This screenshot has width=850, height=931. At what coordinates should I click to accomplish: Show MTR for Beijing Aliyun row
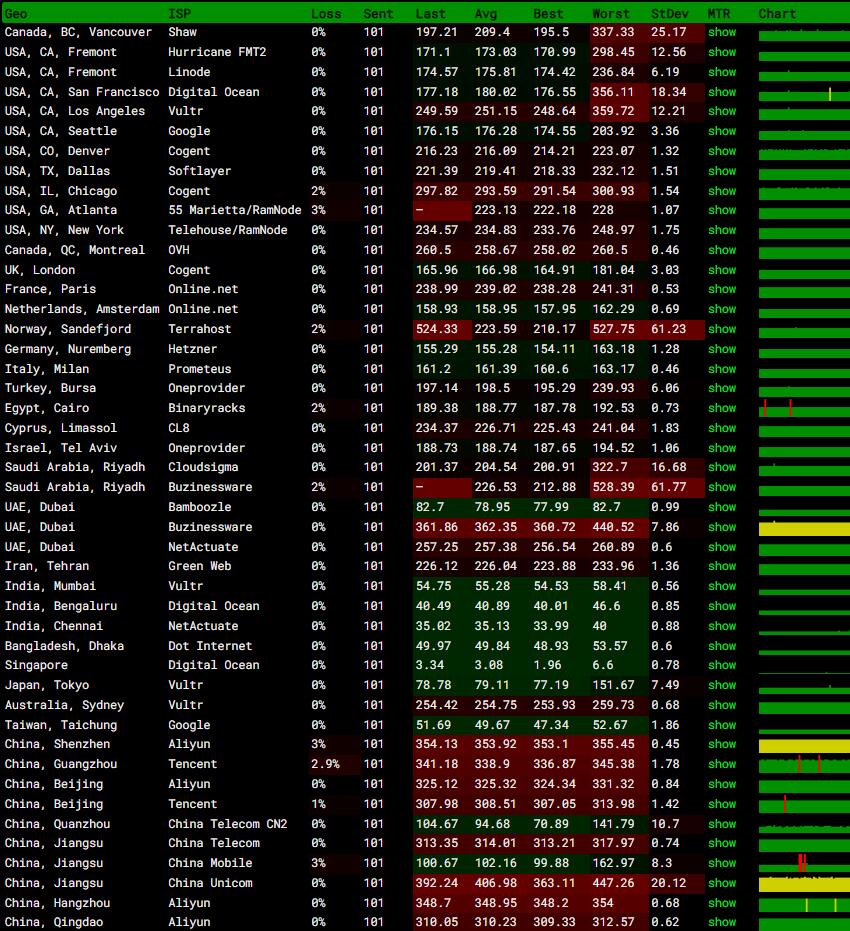[x=722, y=784]
